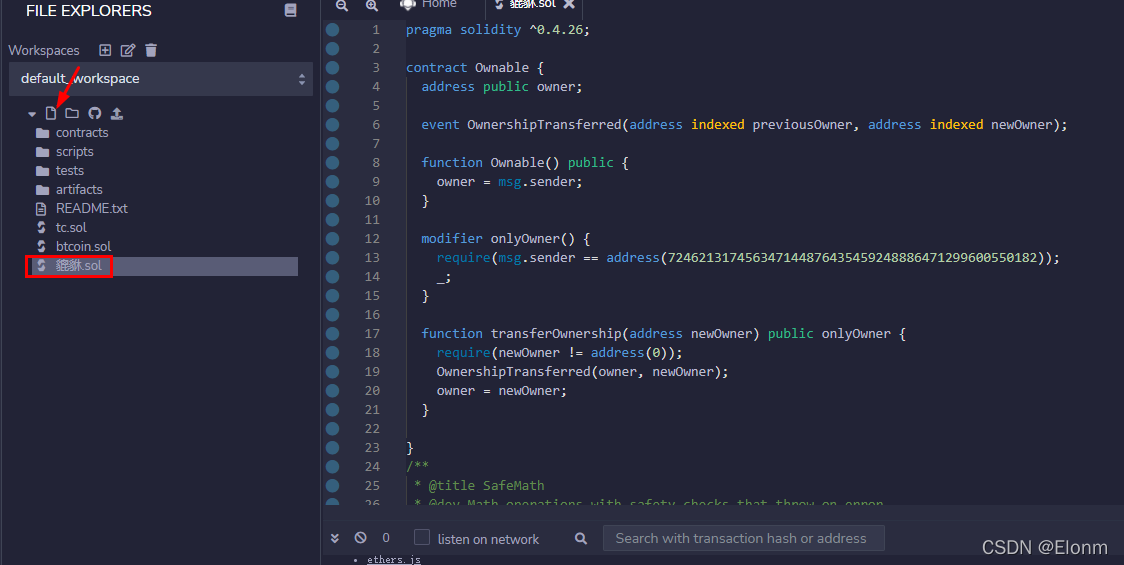Click the pending transactions counter 0

point(386,538)
